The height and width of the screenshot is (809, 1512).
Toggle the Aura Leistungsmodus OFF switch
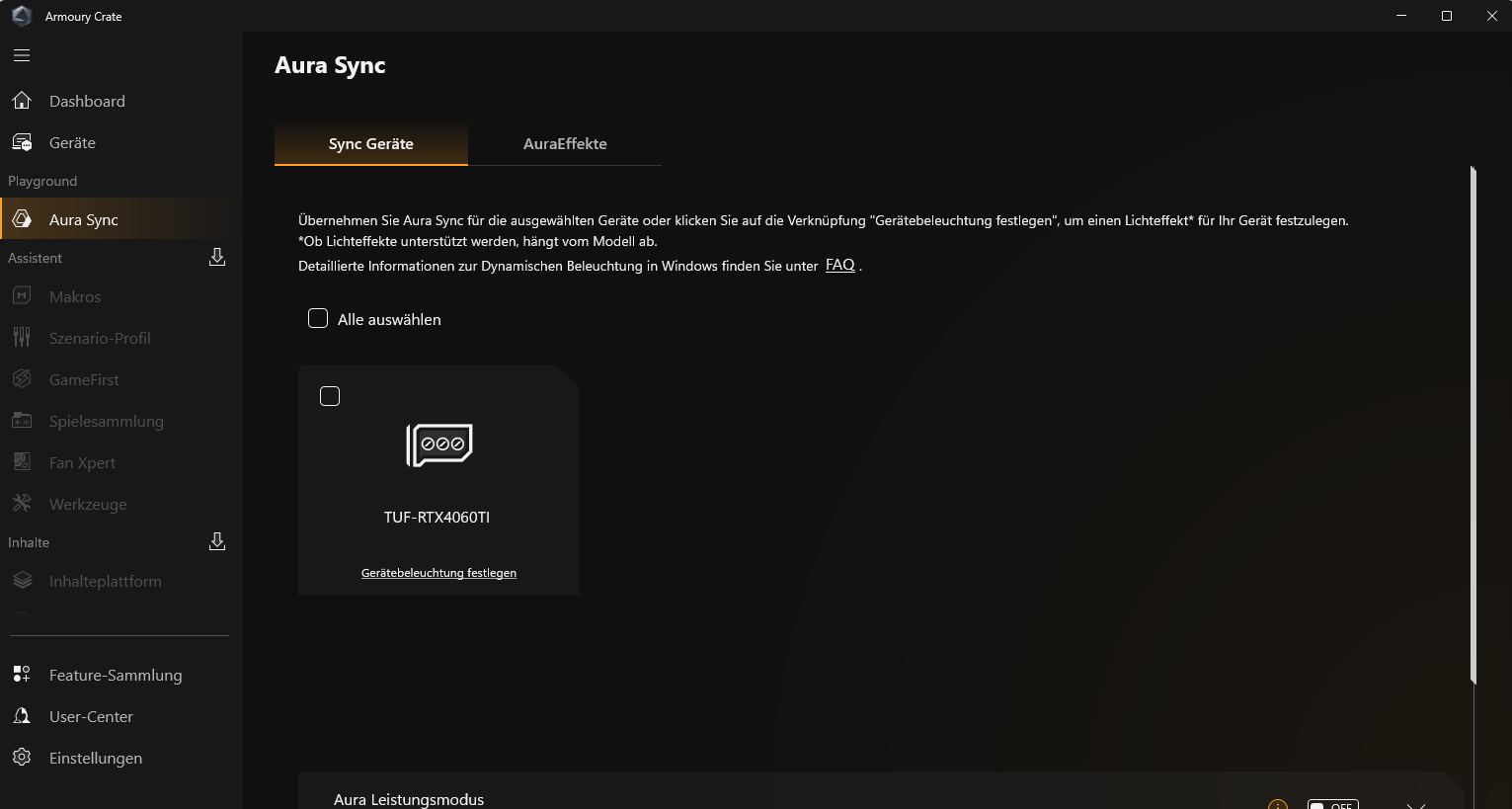(1332, 804)
